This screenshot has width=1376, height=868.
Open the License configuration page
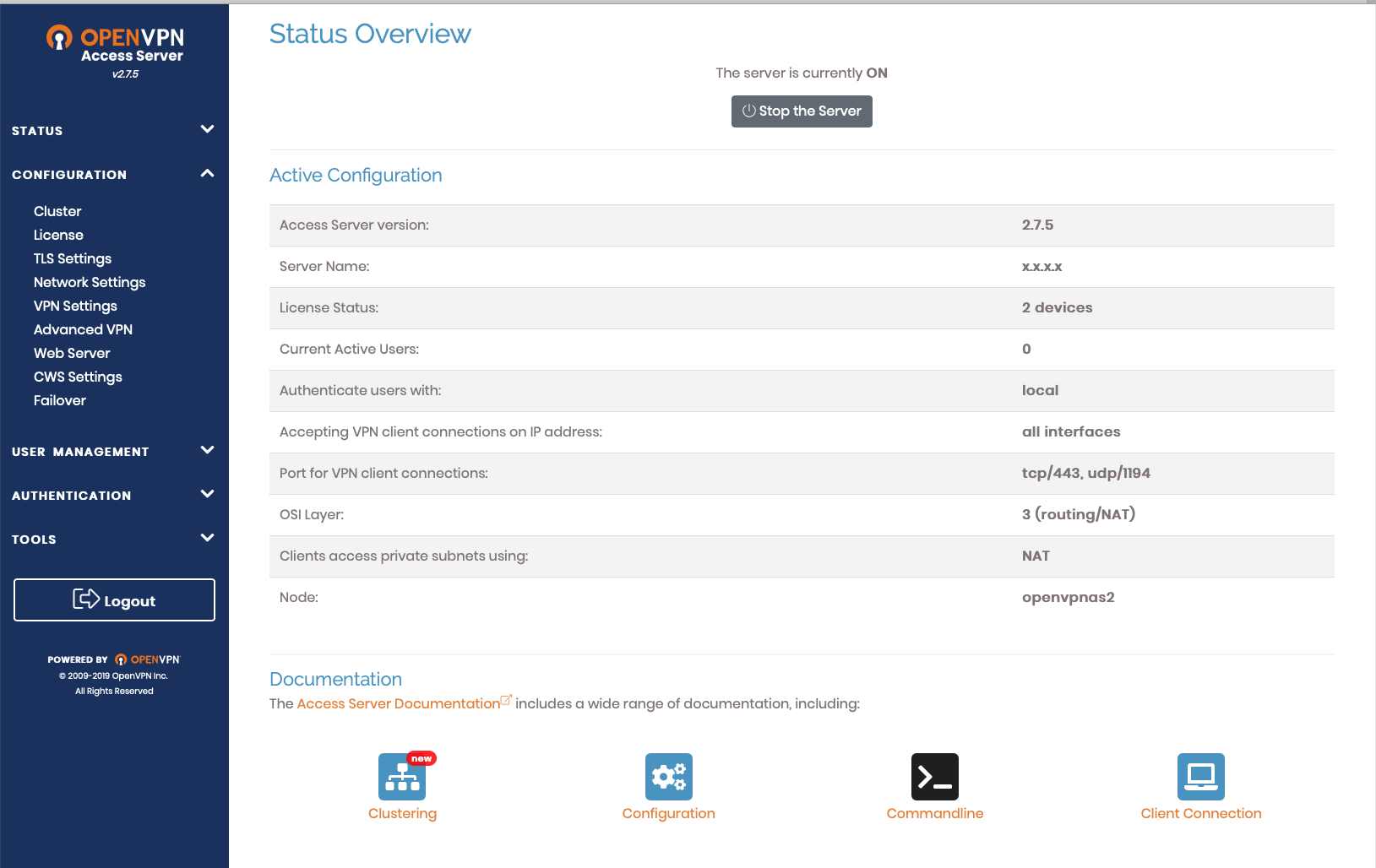(58, 235)
